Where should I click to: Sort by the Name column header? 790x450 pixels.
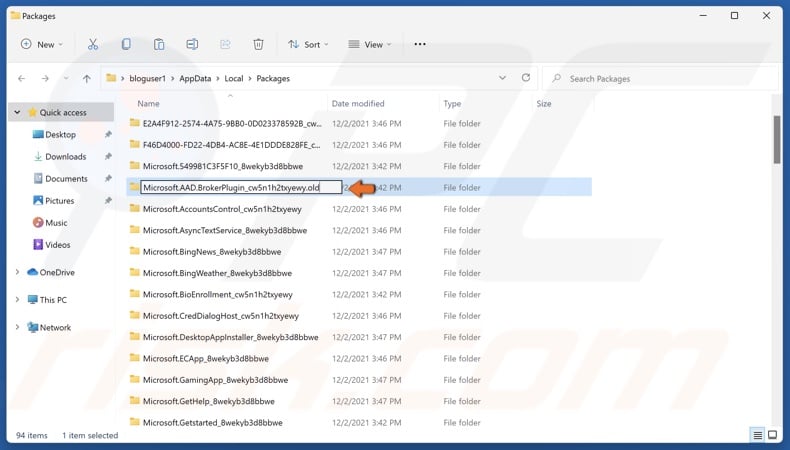coord(149,103)
